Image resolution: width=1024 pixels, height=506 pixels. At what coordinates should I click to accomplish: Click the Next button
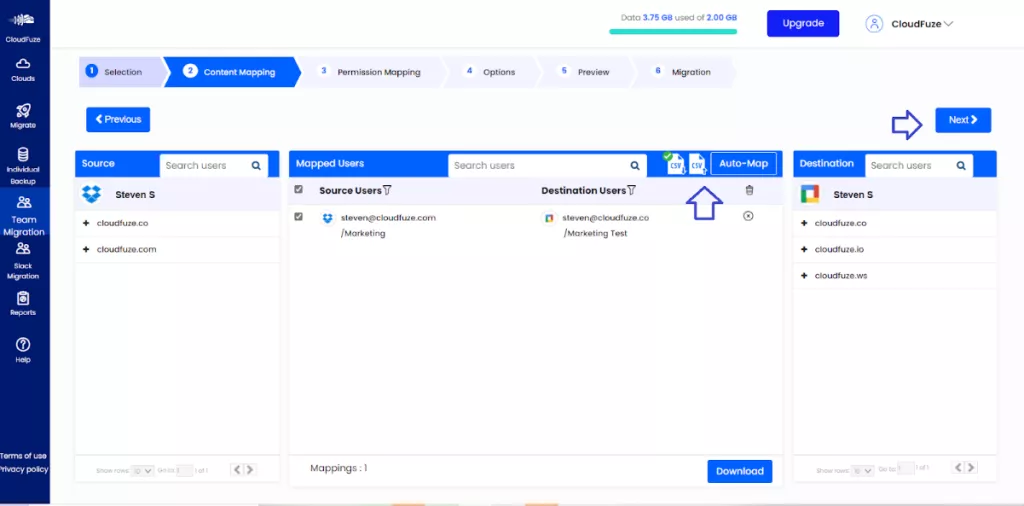[962, 120]
